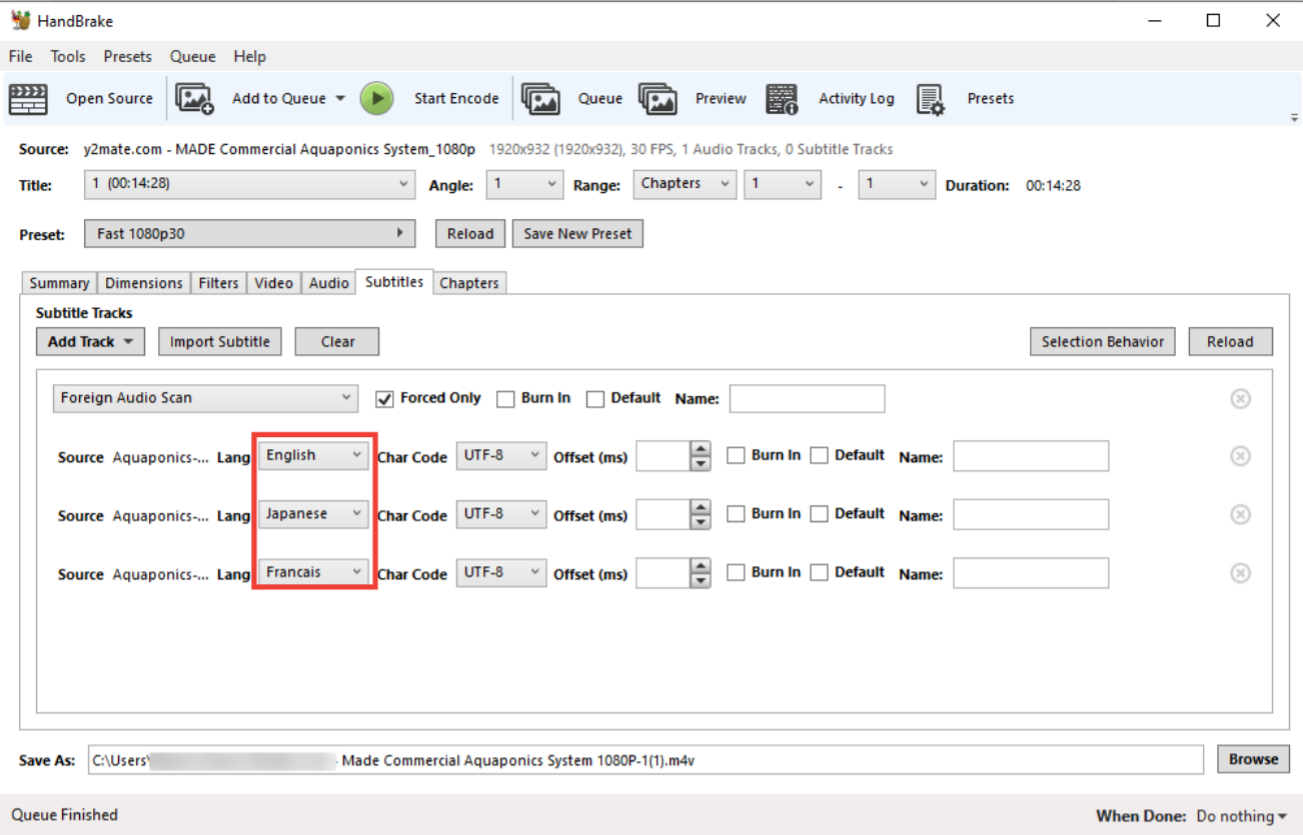1303x835 pixels.
Task: Open the Presets menu in the menu bar
Action: coord(128,57)
